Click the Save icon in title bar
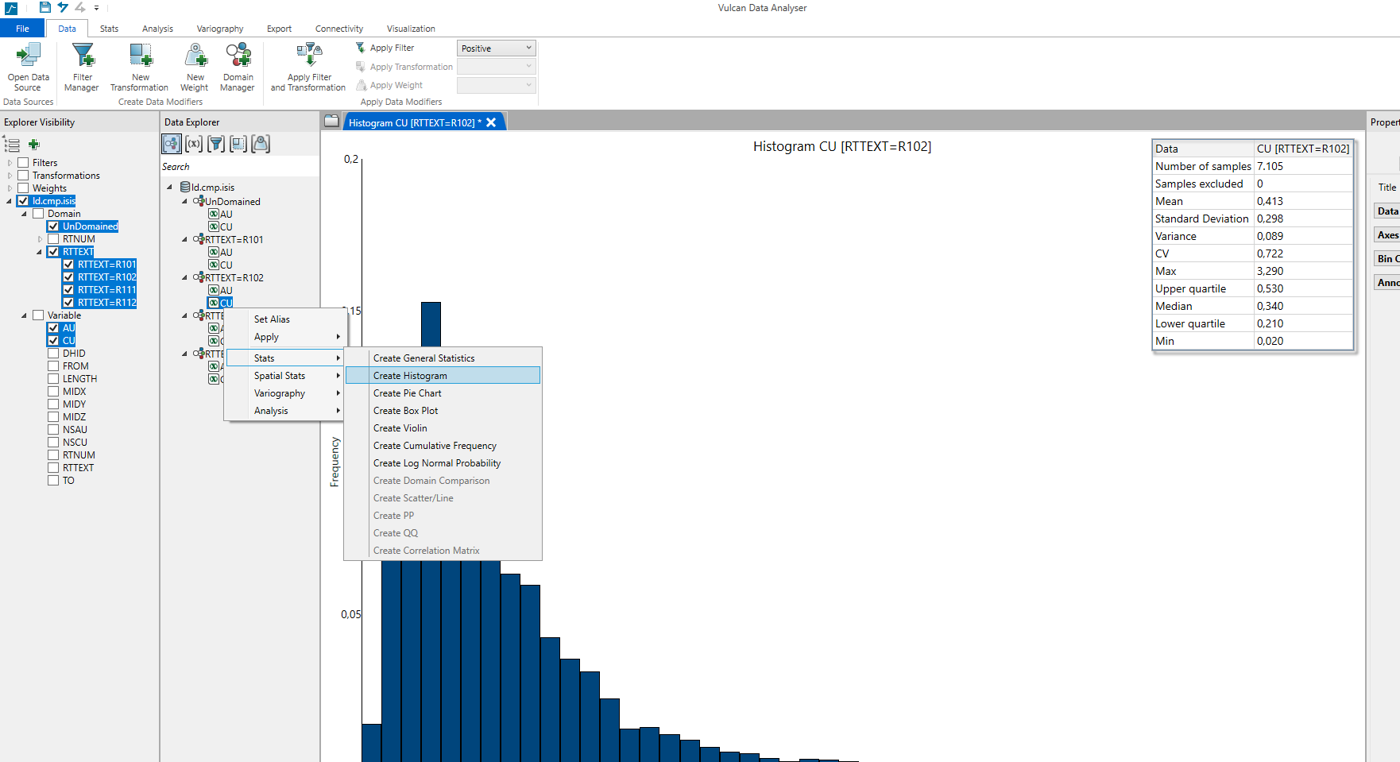 click(x=45, y=8)
